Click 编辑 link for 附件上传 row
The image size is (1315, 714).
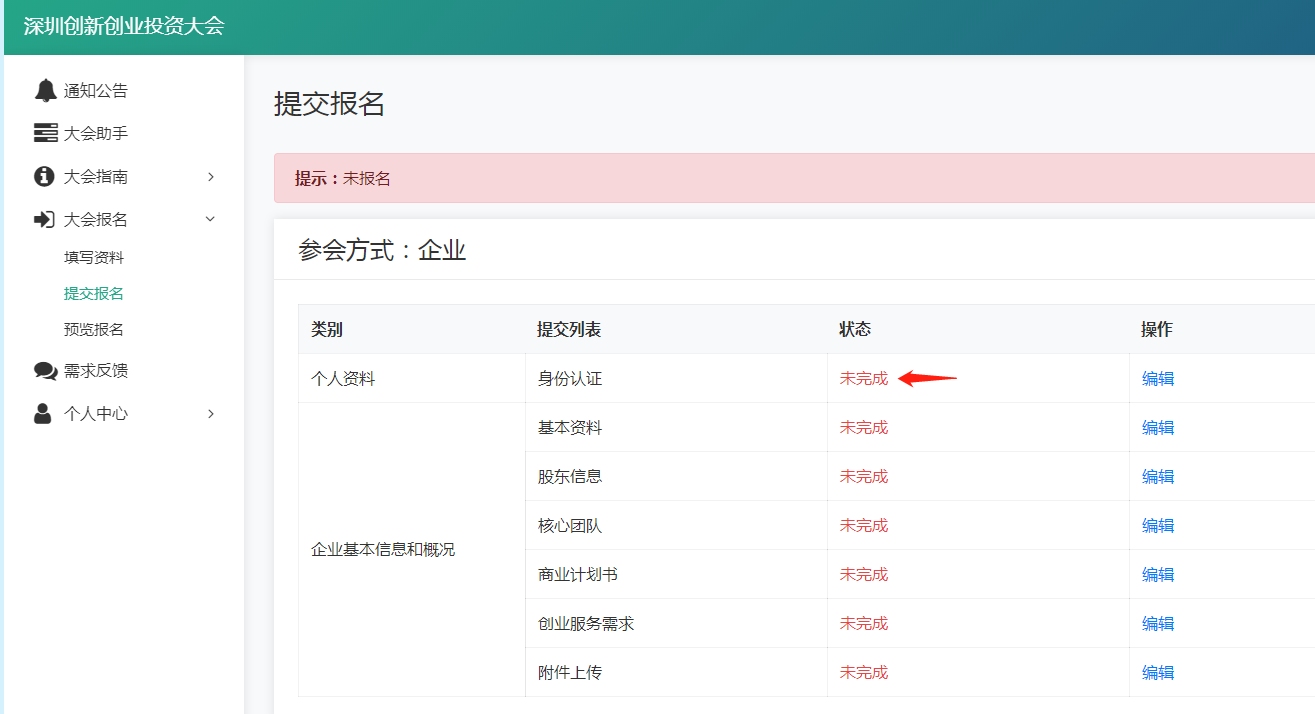tap(1158, 672)
